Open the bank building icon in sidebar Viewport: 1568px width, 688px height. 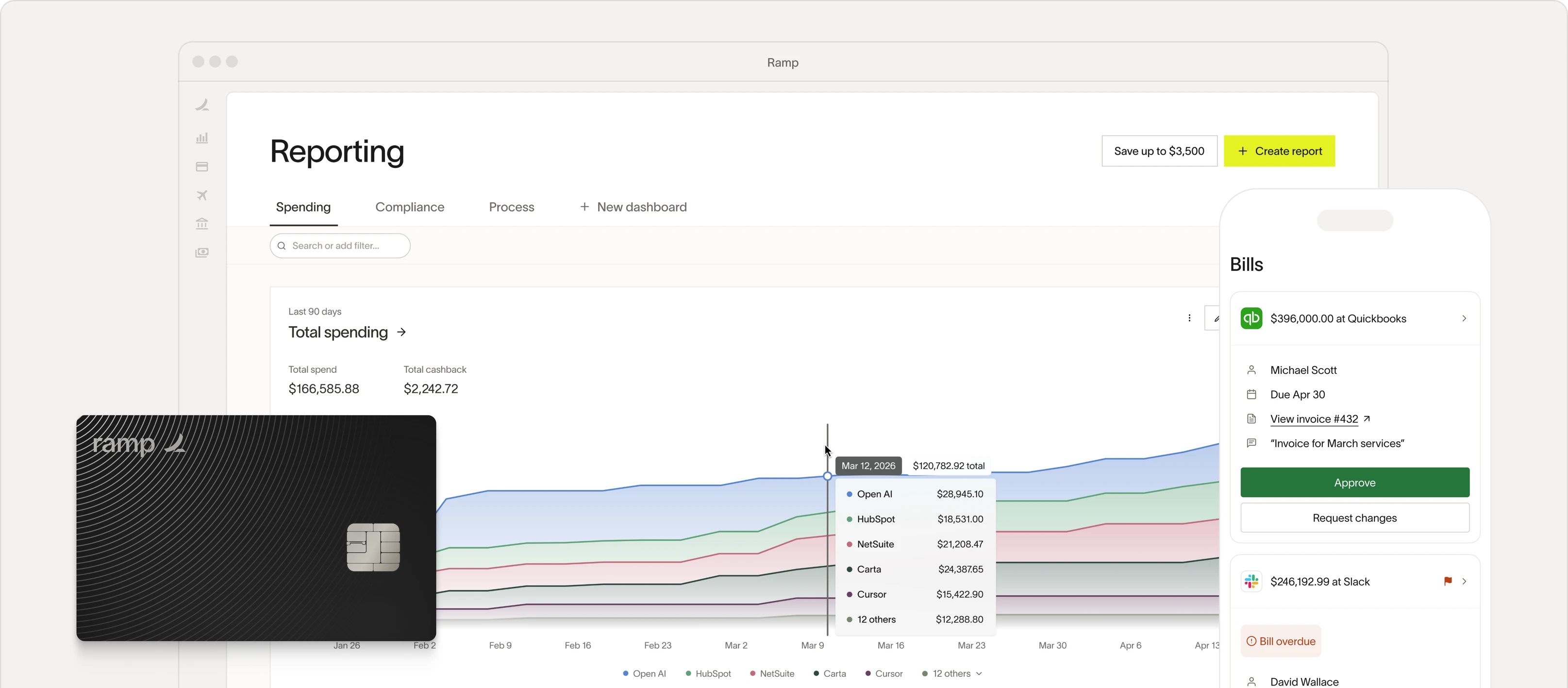point(202,223)
